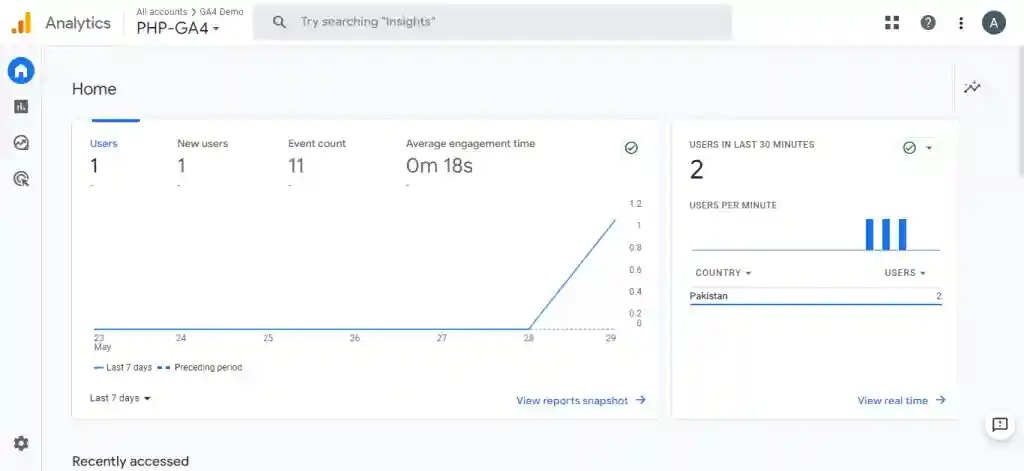This screenshot has width=1024, height=471.
Task: Click the Home page heading
Action: click(94, 89)
